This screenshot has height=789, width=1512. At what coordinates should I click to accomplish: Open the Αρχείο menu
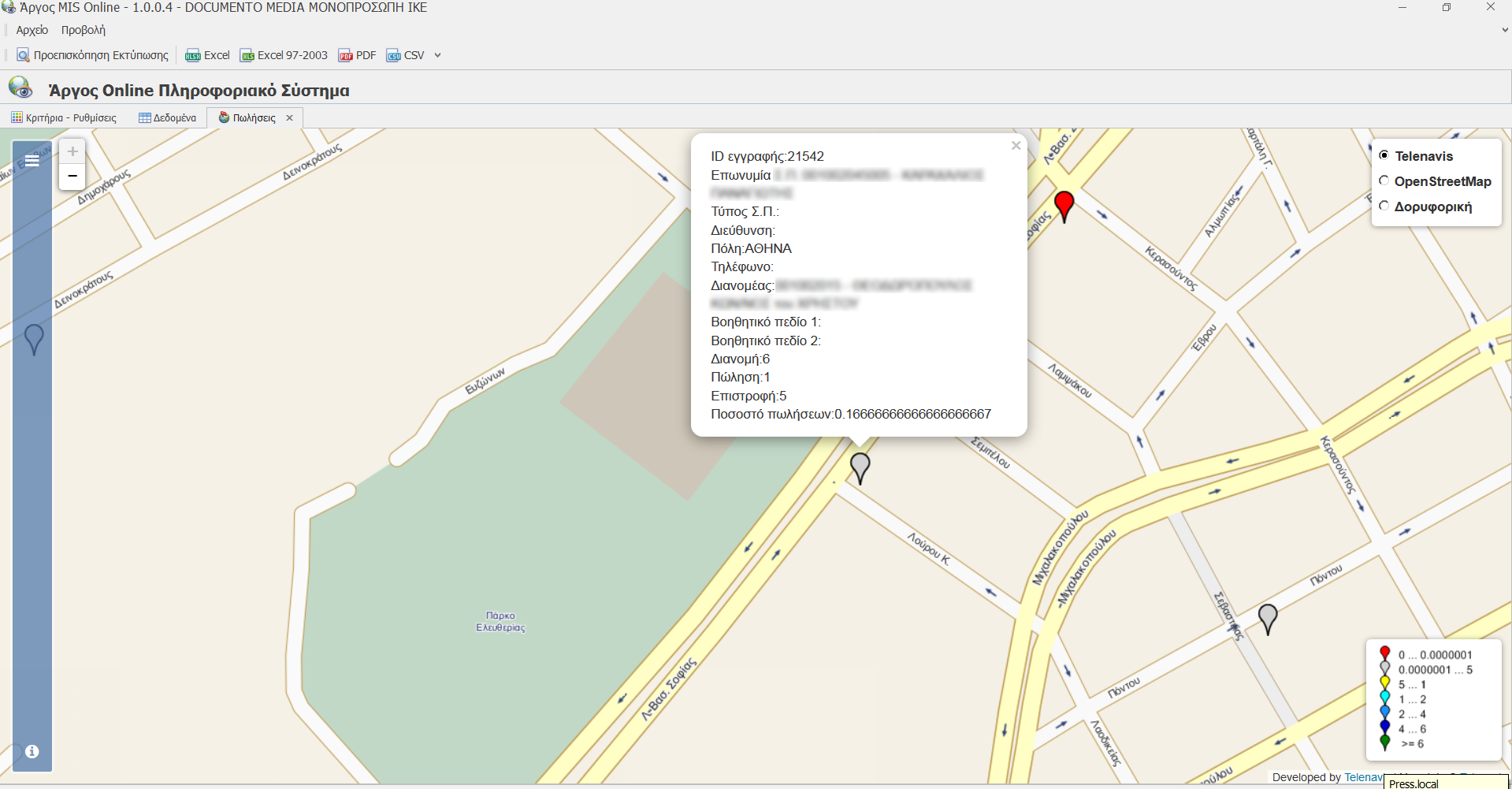point(32,30)
